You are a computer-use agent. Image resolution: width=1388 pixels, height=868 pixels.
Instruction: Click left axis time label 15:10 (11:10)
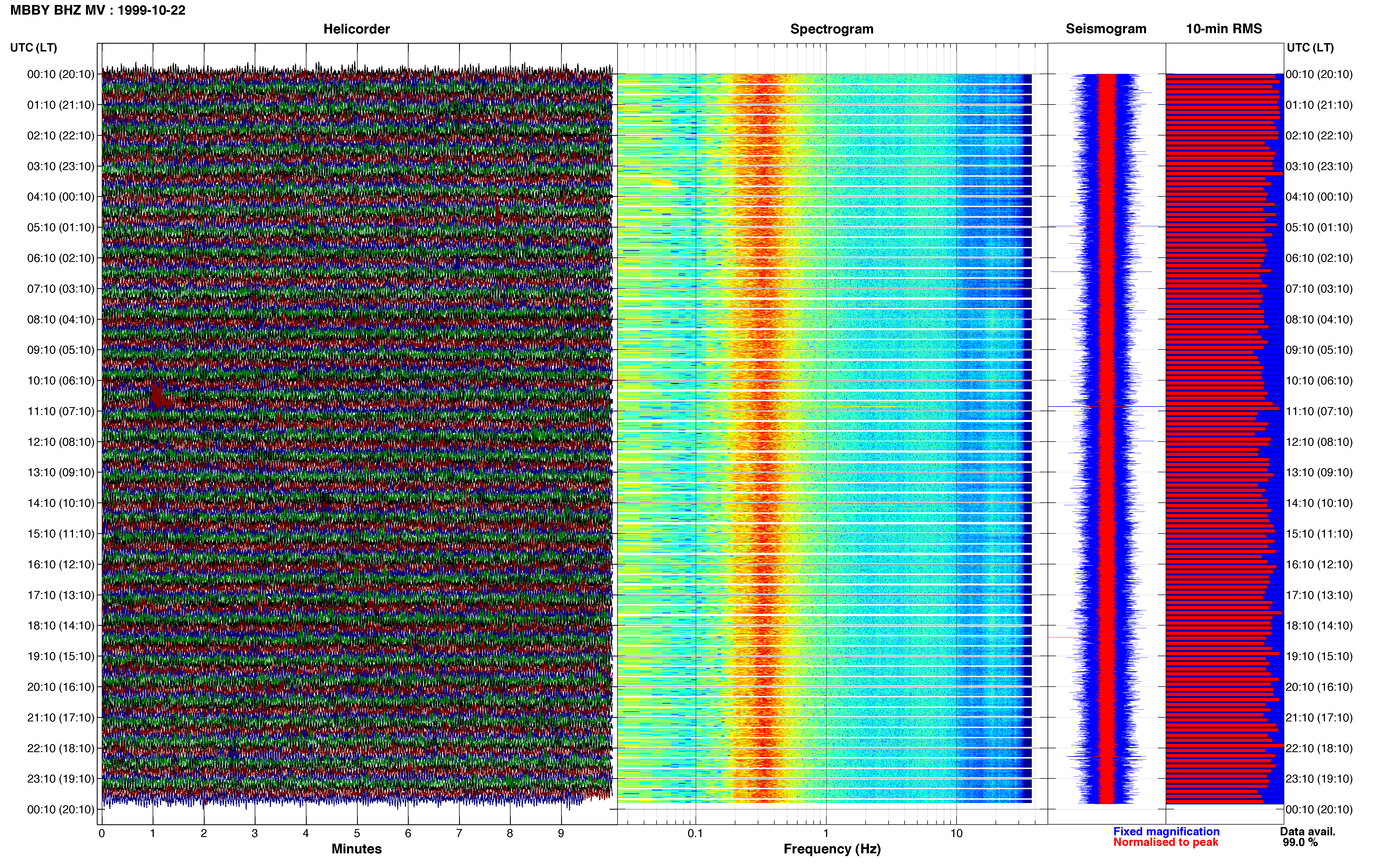point(61,534)
